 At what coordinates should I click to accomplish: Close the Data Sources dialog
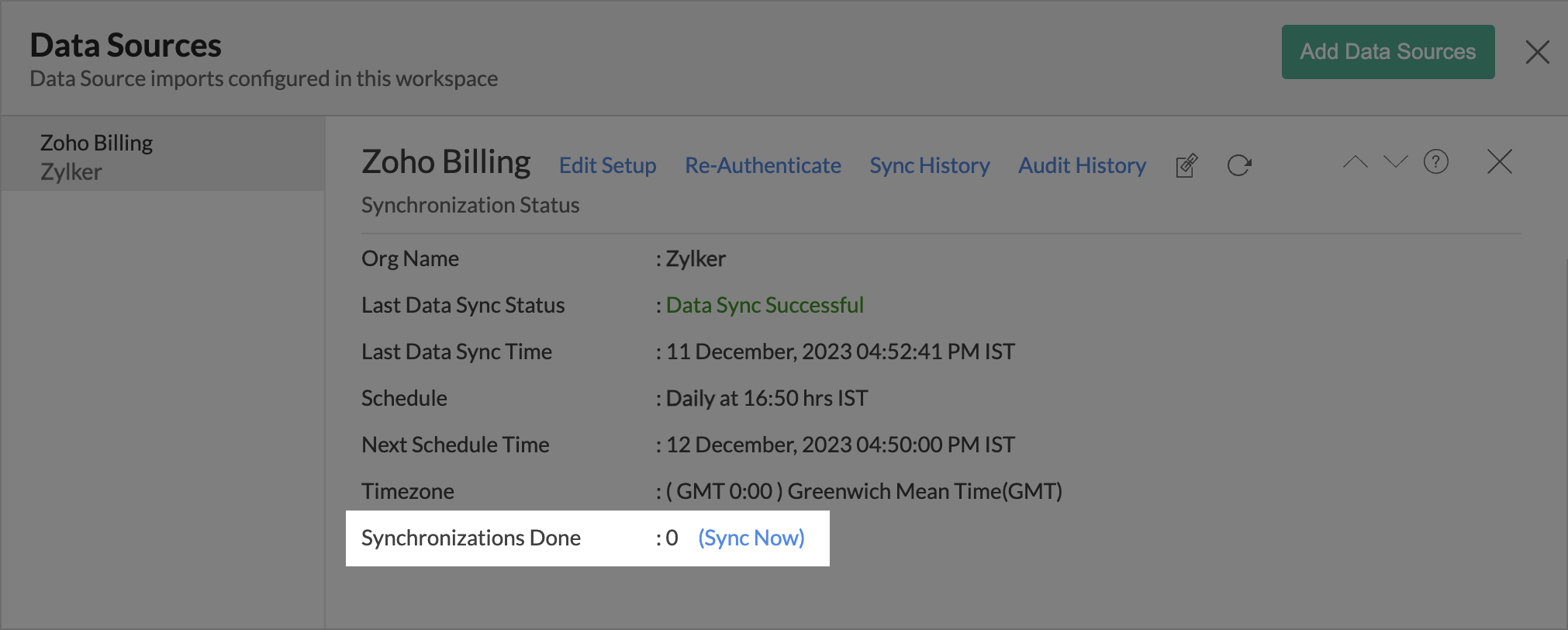click(x=1536, y=52)
